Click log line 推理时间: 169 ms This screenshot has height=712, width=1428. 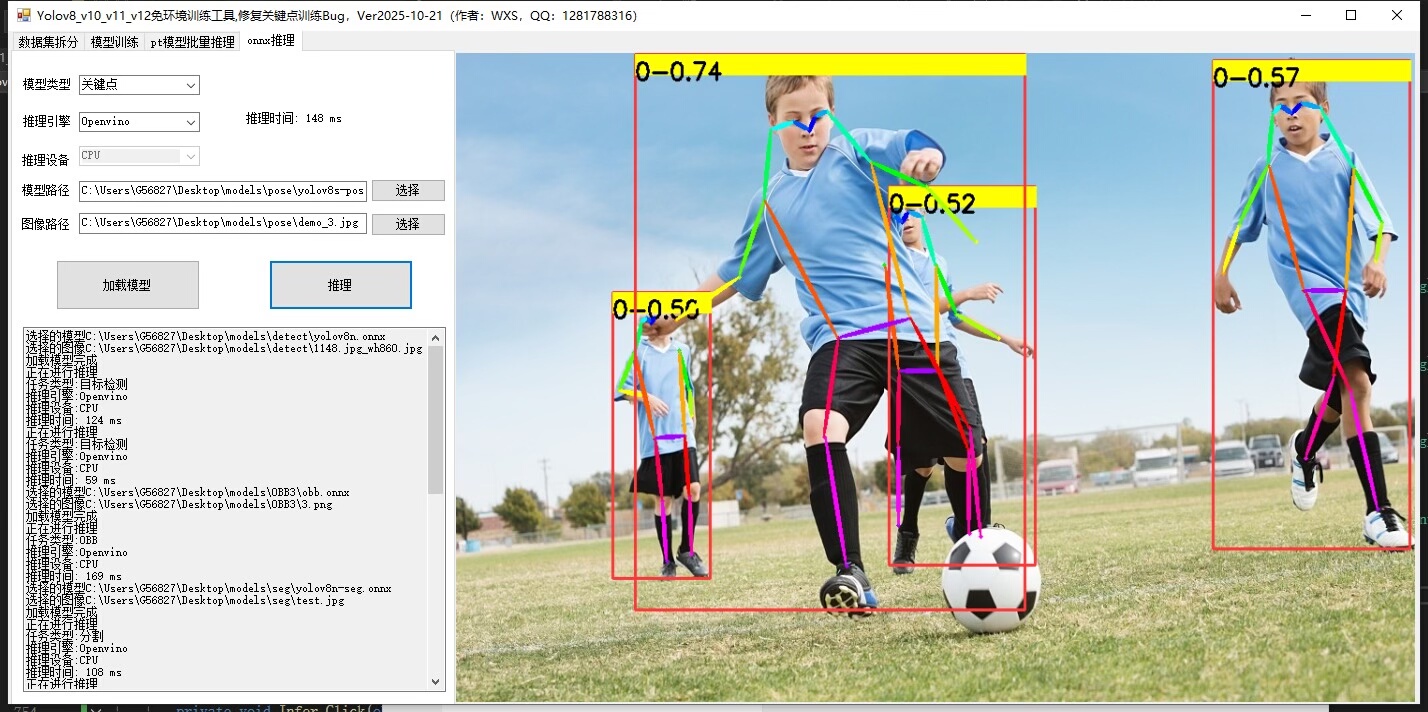pyautogui.click(x=74, y=577)
